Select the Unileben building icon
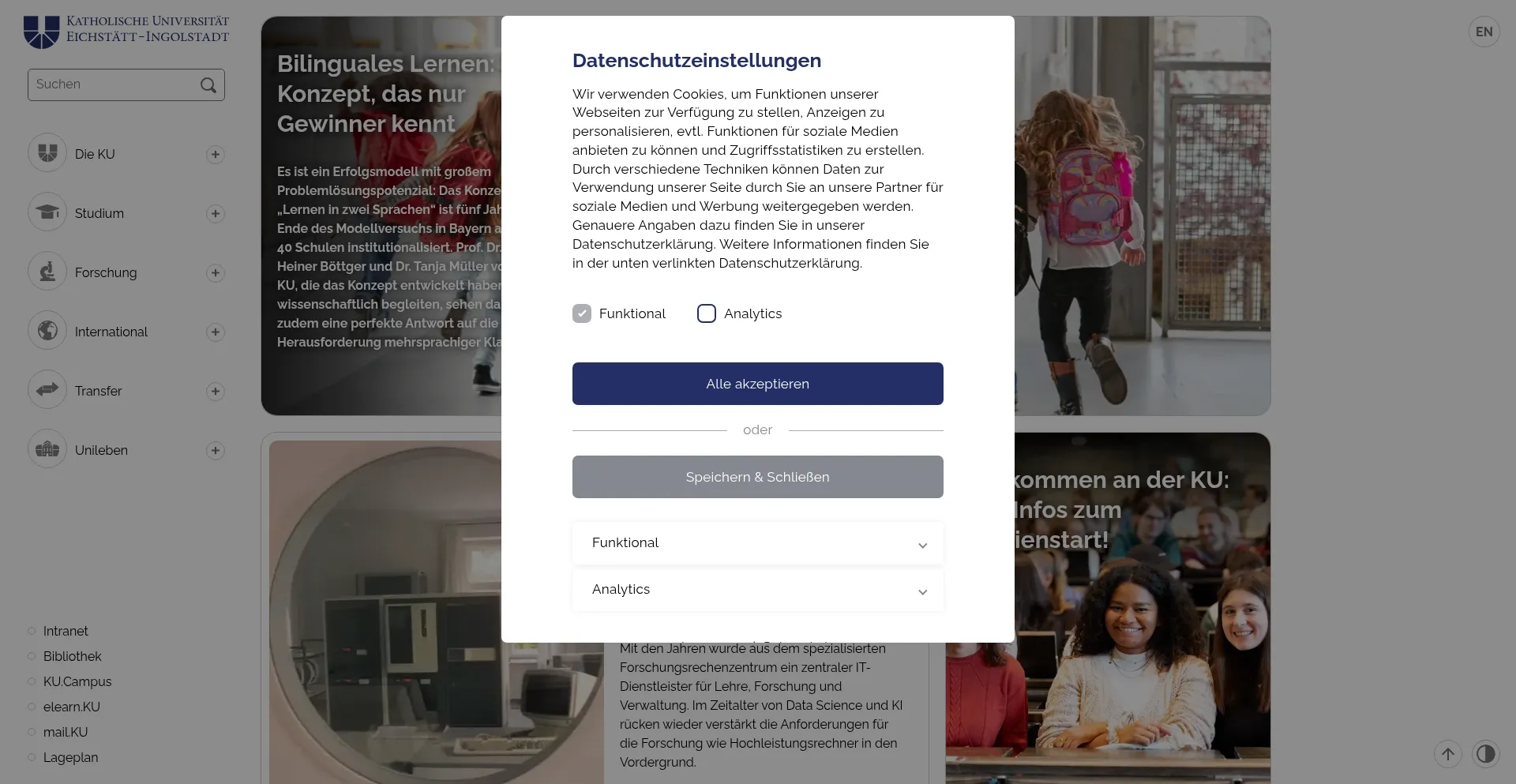Screen dimensions: 1516x784 click(x=47, y=449)
